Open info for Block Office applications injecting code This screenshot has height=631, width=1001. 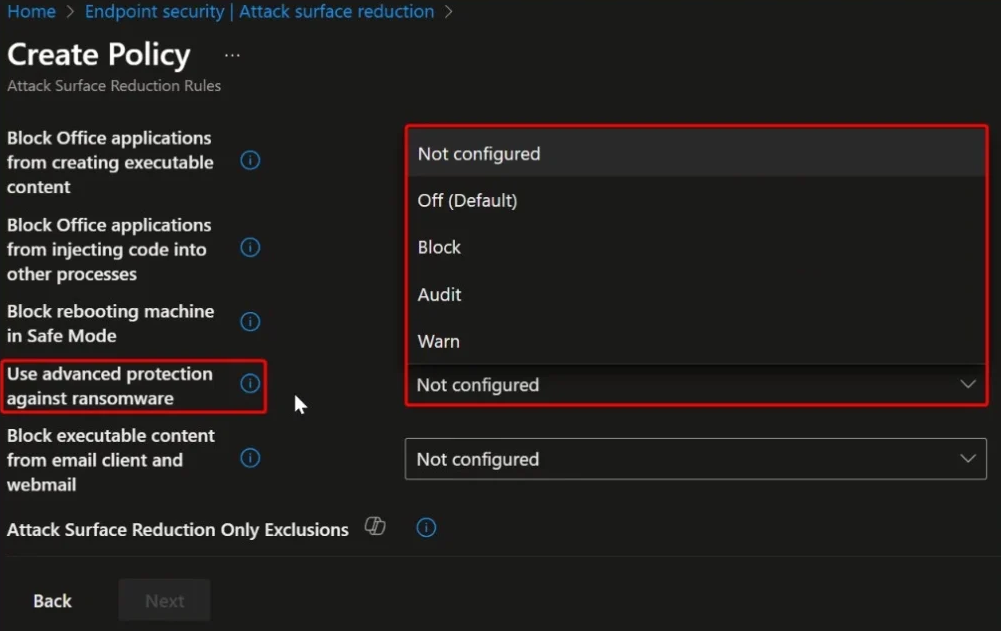coord(250,247)
